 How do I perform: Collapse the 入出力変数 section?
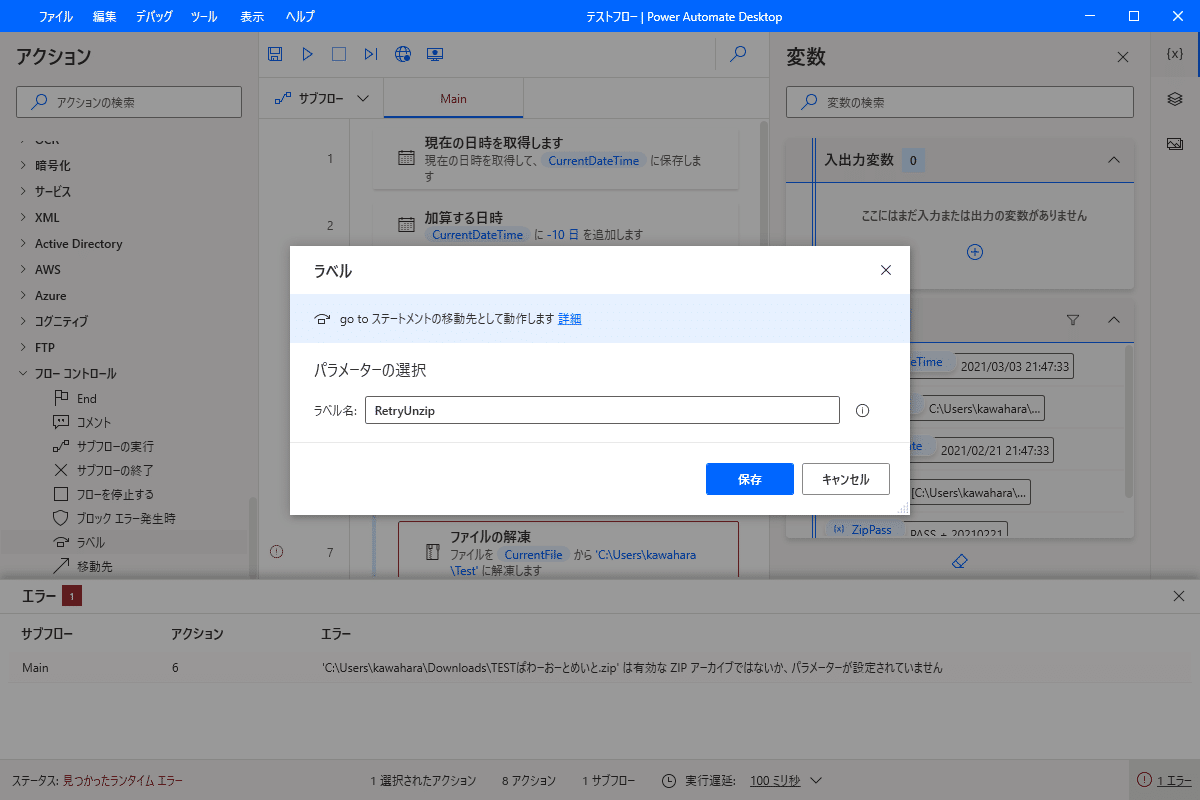1113,160
